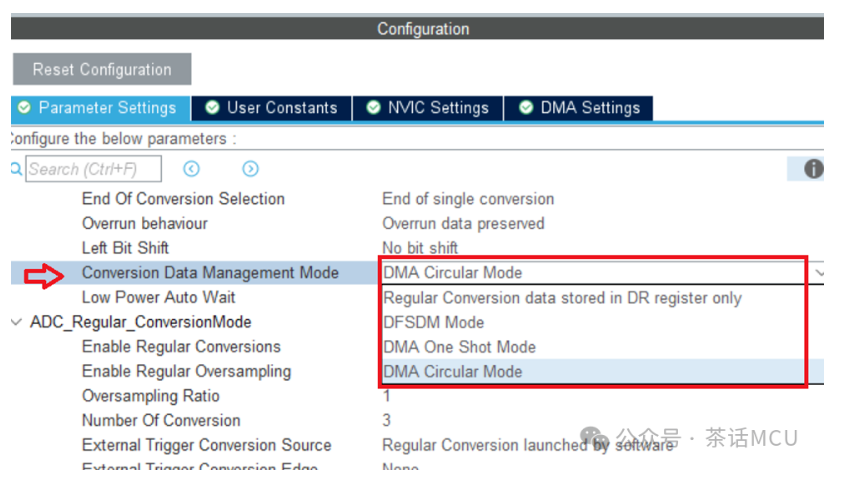Viewport: 849px width, 491px height.
Task: Select Regular Conversion data stored in DR option
Action: (x=562, y=297)
